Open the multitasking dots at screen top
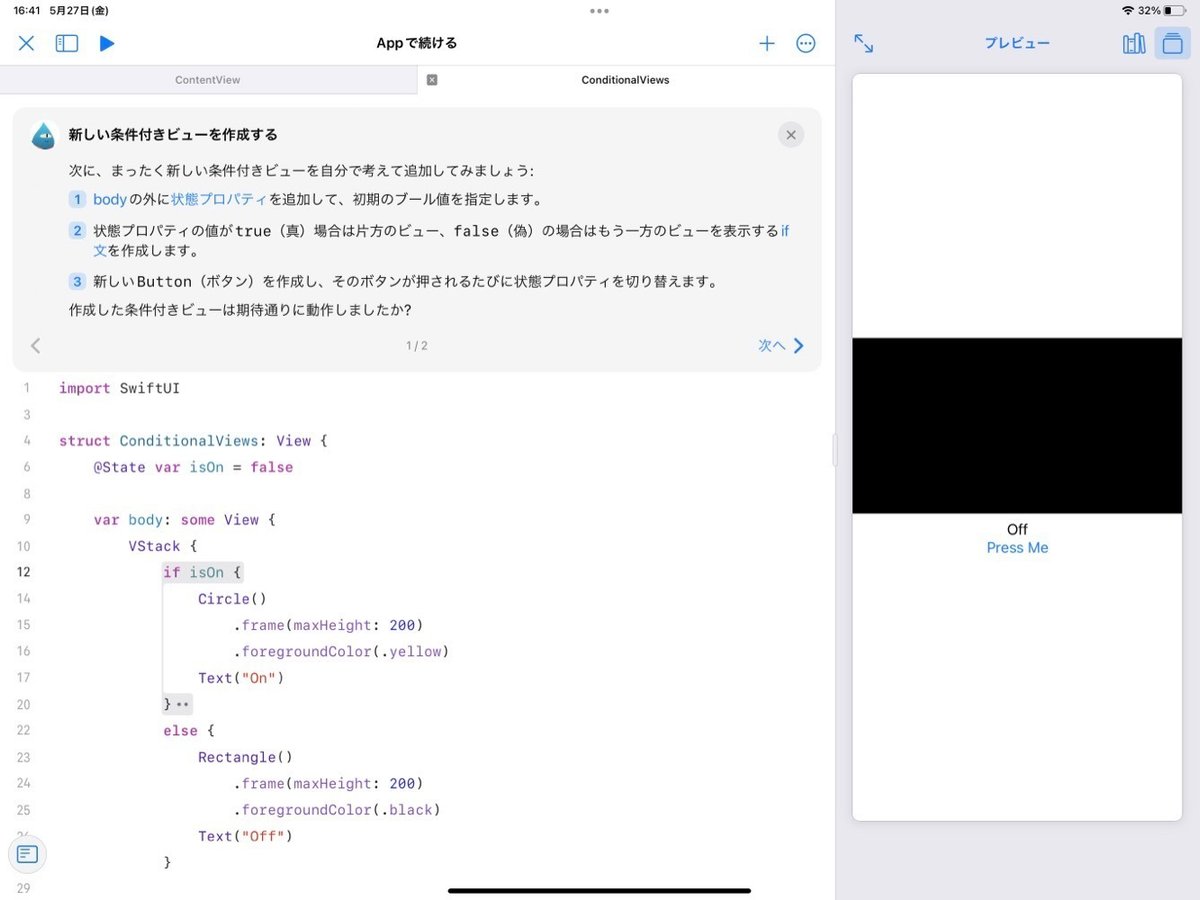 [599, 11]
